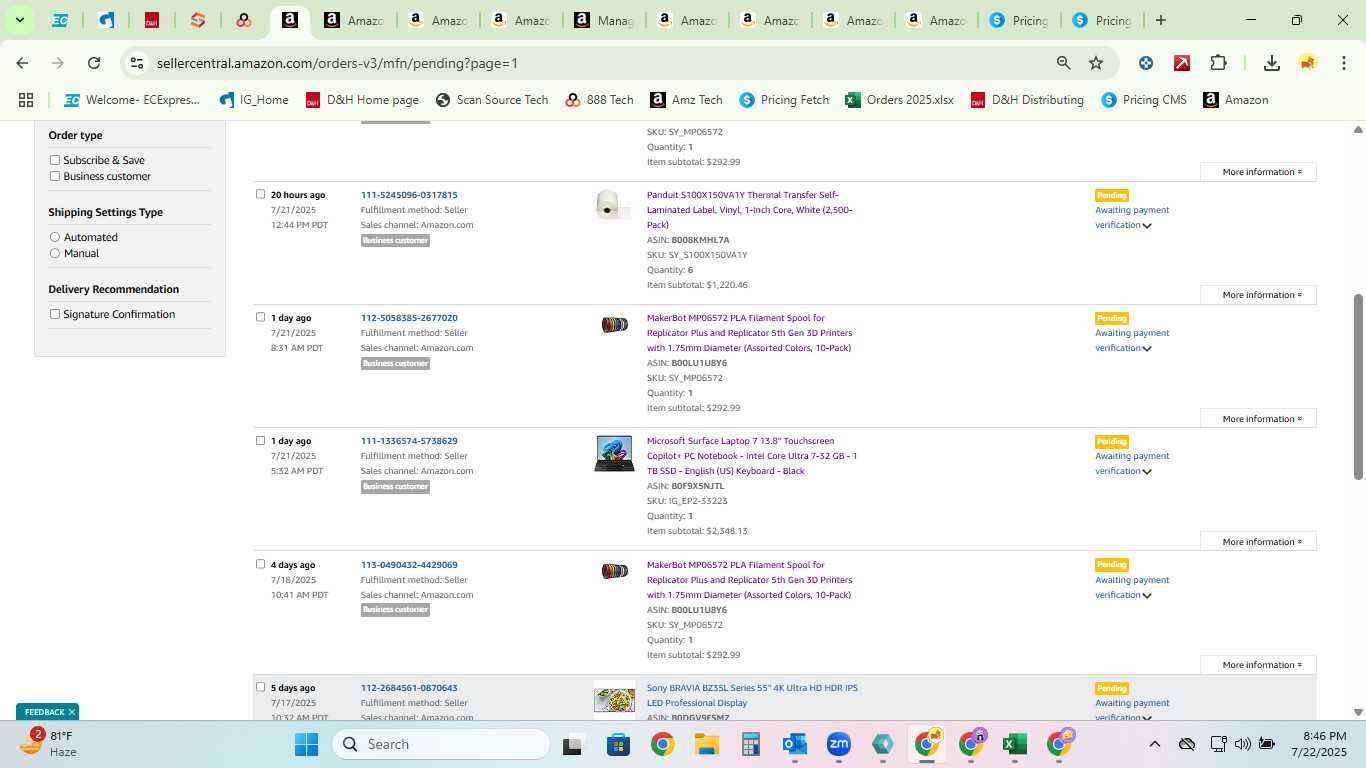Expand pending status for order 113-0490432-4429069
The image size is (1366, 768).
1147,596
